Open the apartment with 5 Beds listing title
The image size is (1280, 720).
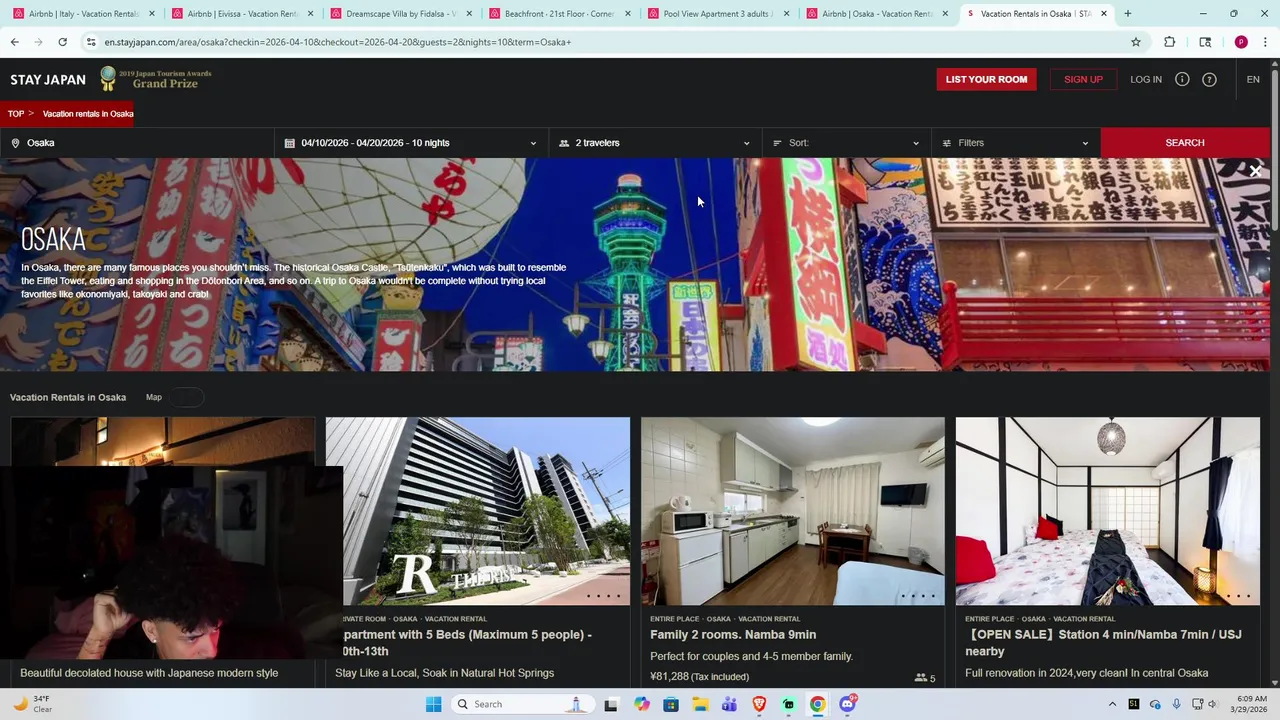coord(467,642)
